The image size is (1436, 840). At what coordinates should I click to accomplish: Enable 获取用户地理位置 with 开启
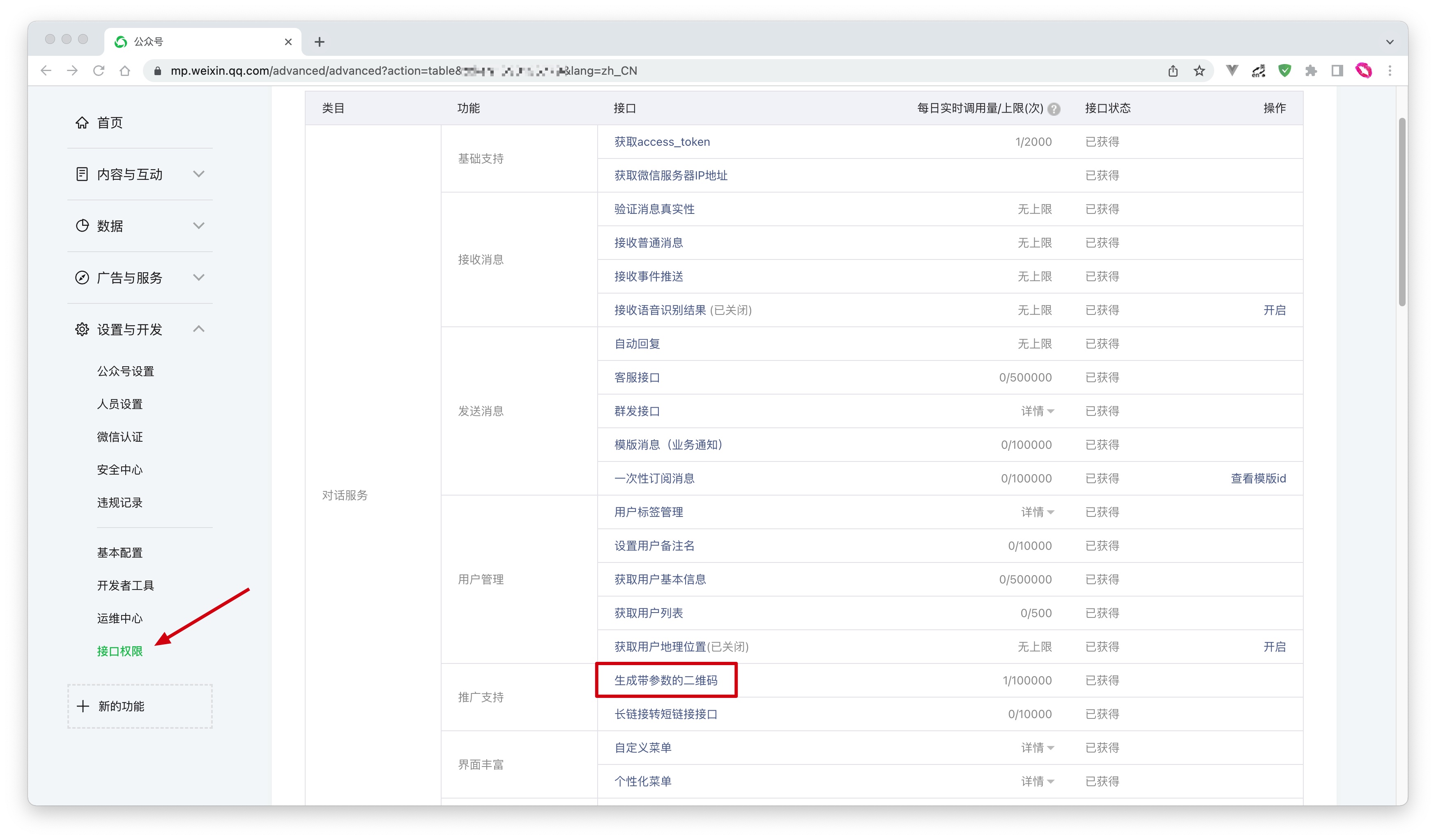tap(1274, 647)
